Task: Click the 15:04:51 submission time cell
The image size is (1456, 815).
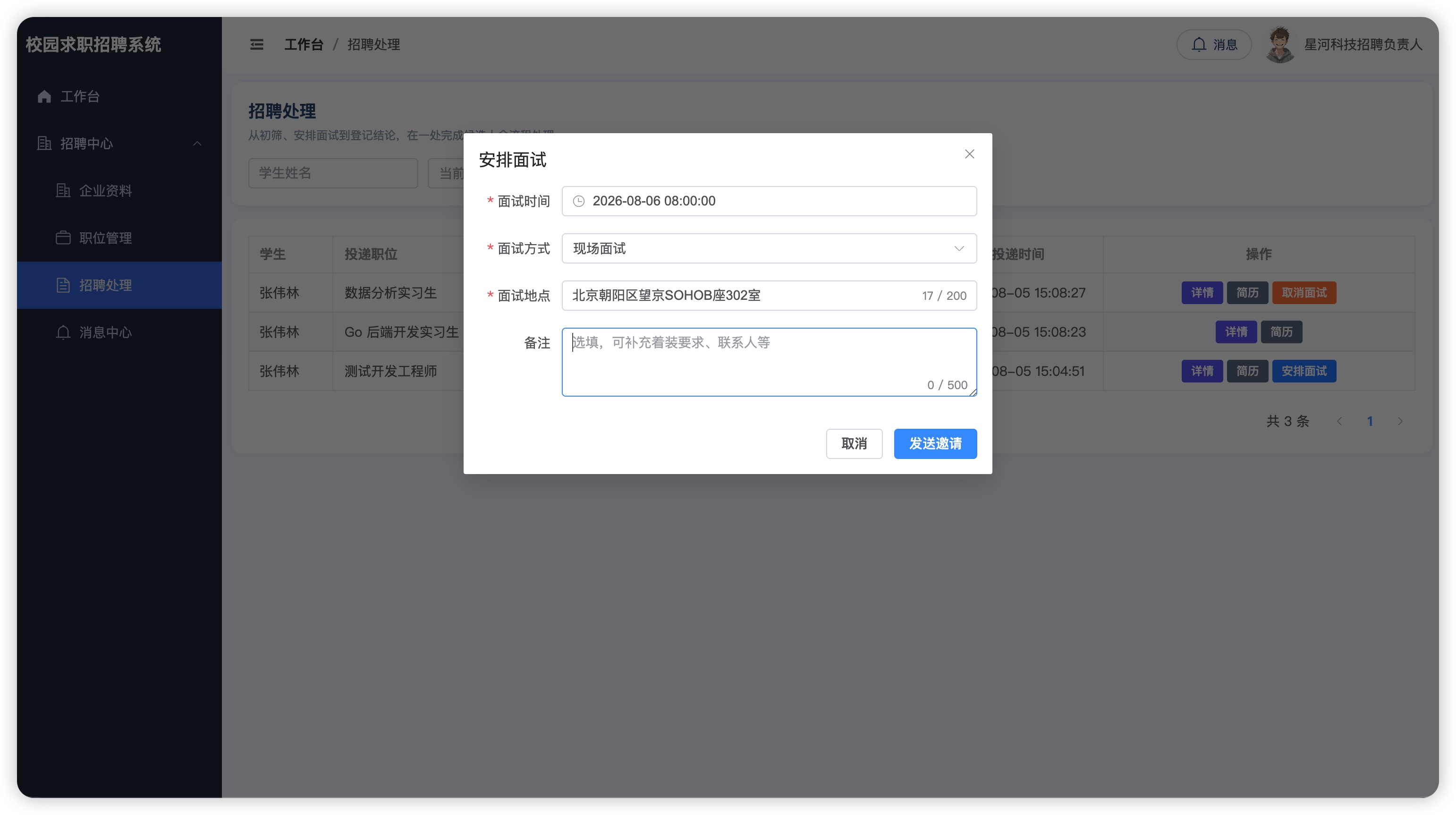Action: pos(1038,371)
